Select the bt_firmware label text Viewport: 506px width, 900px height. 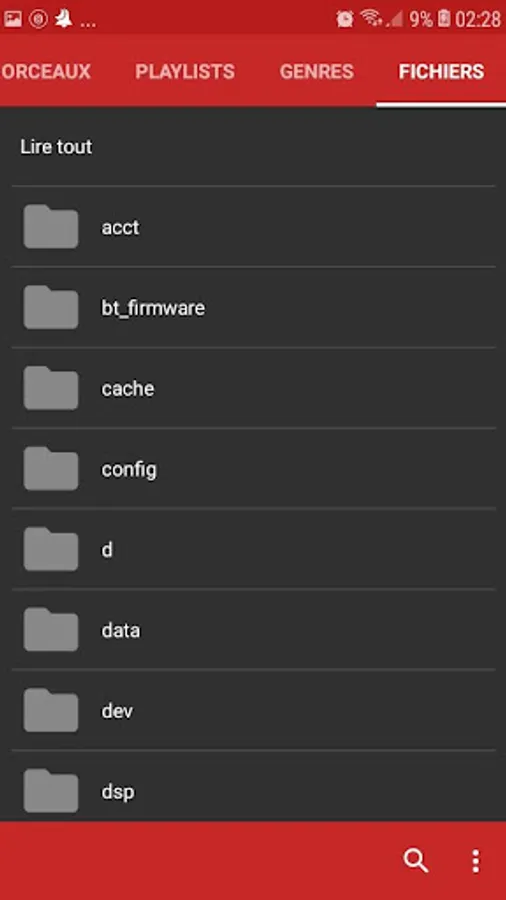[153, 308]
